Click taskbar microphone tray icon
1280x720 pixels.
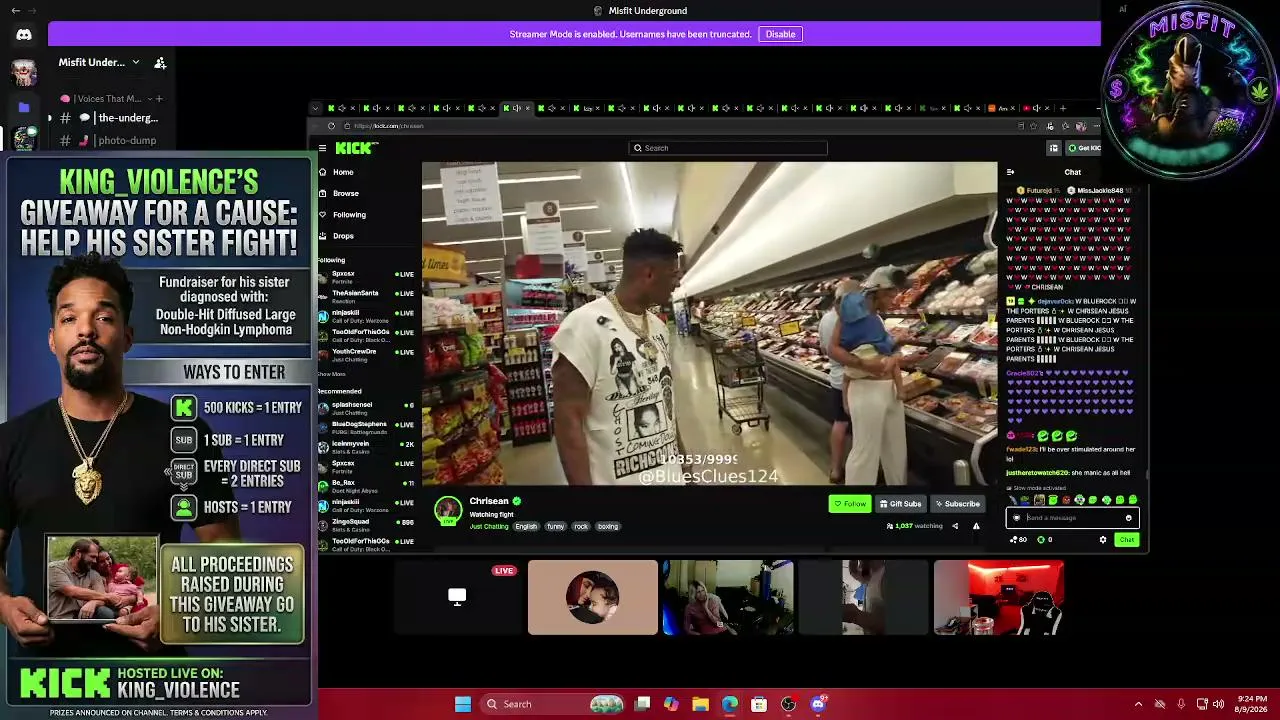(1181, 704)
